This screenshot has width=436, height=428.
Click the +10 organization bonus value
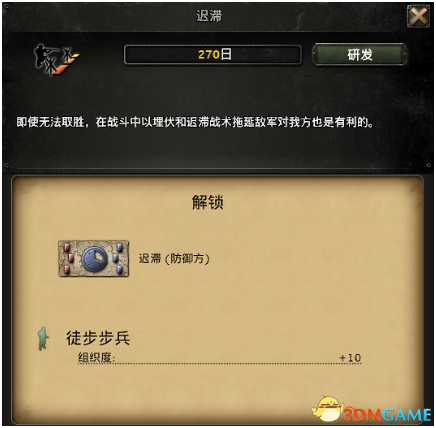[x=350, y=358]
